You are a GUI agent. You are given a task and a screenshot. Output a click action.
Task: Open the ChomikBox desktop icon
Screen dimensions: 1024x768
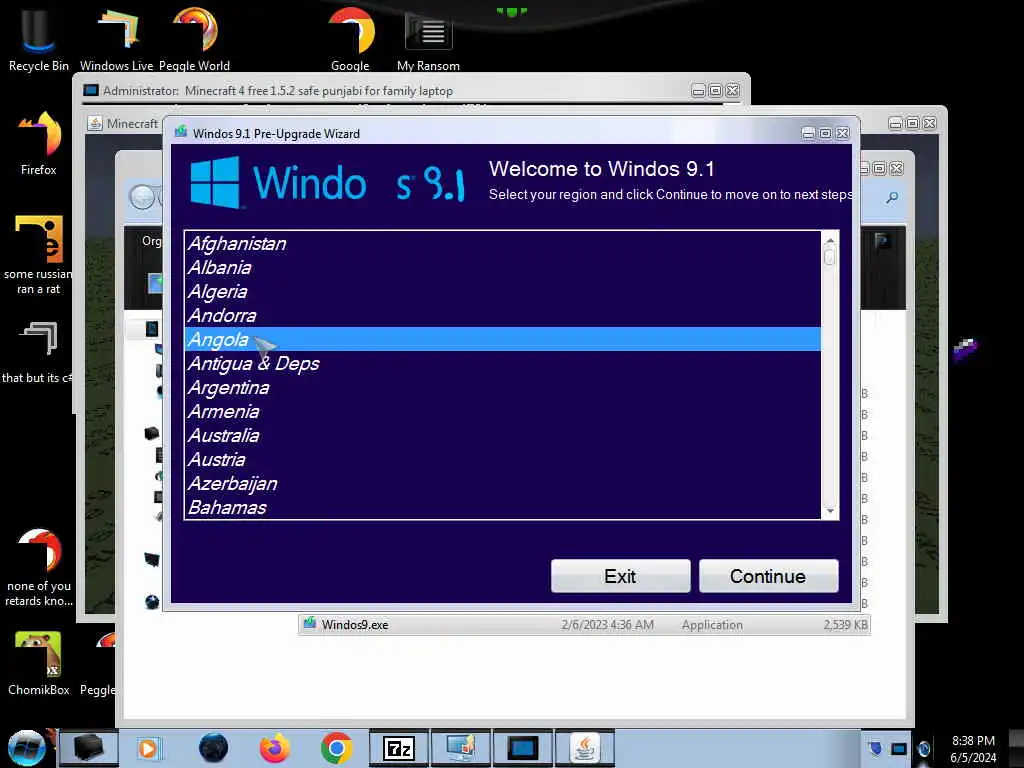point(39,663)
